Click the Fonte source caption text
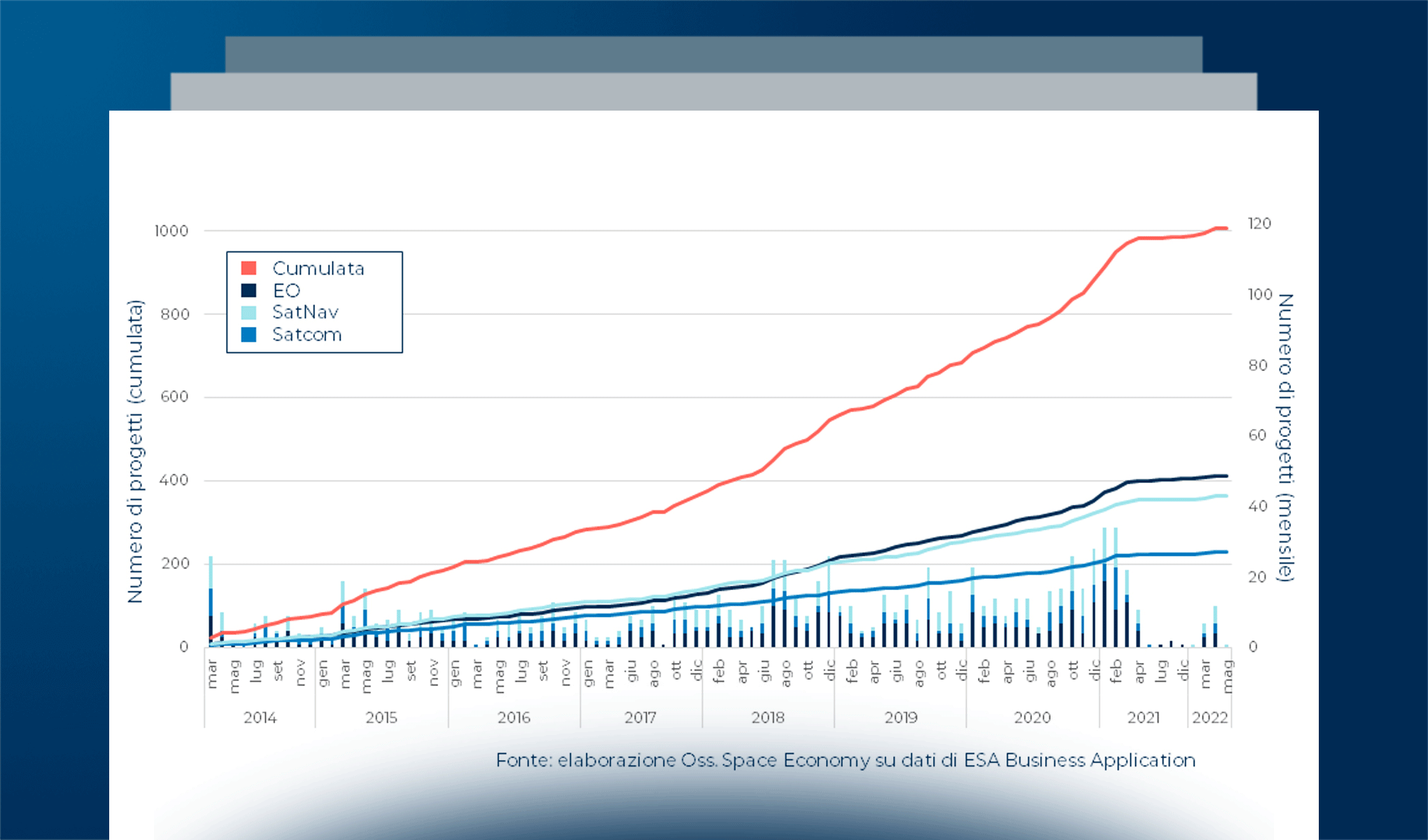The width and height of the screenshot is (1428, 840). [x=846, y=760]
